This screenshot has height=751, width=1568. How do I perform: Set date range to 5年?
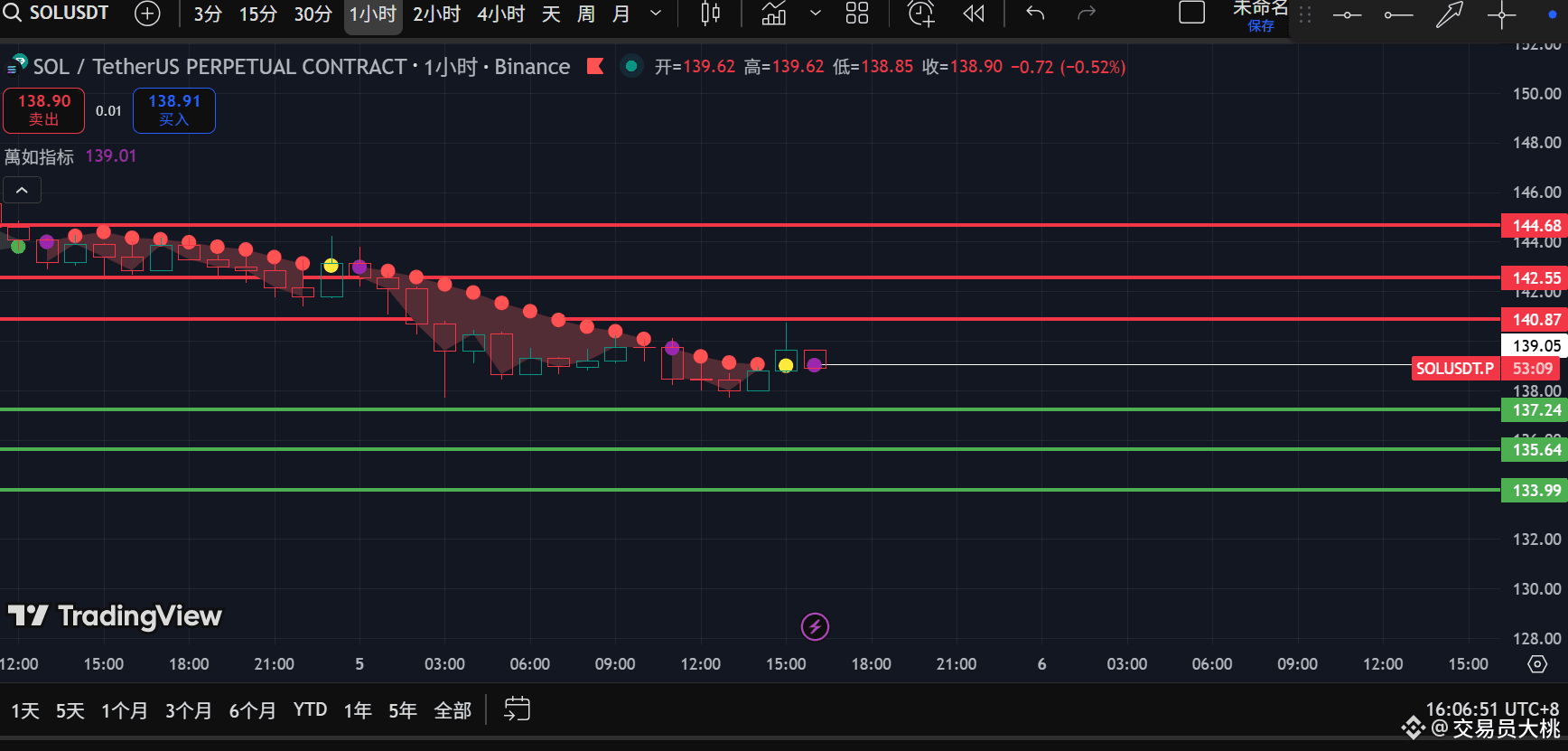(403, 710)
